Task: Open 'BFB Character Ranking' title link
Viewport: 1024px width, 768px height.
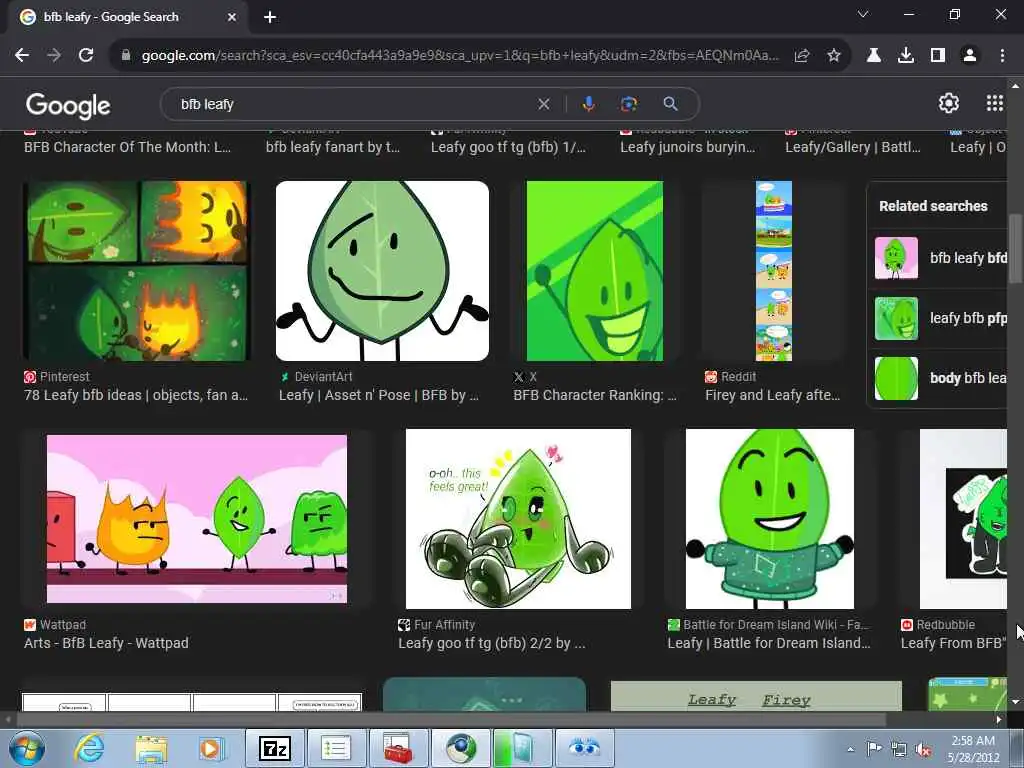Action: [595, 395]
